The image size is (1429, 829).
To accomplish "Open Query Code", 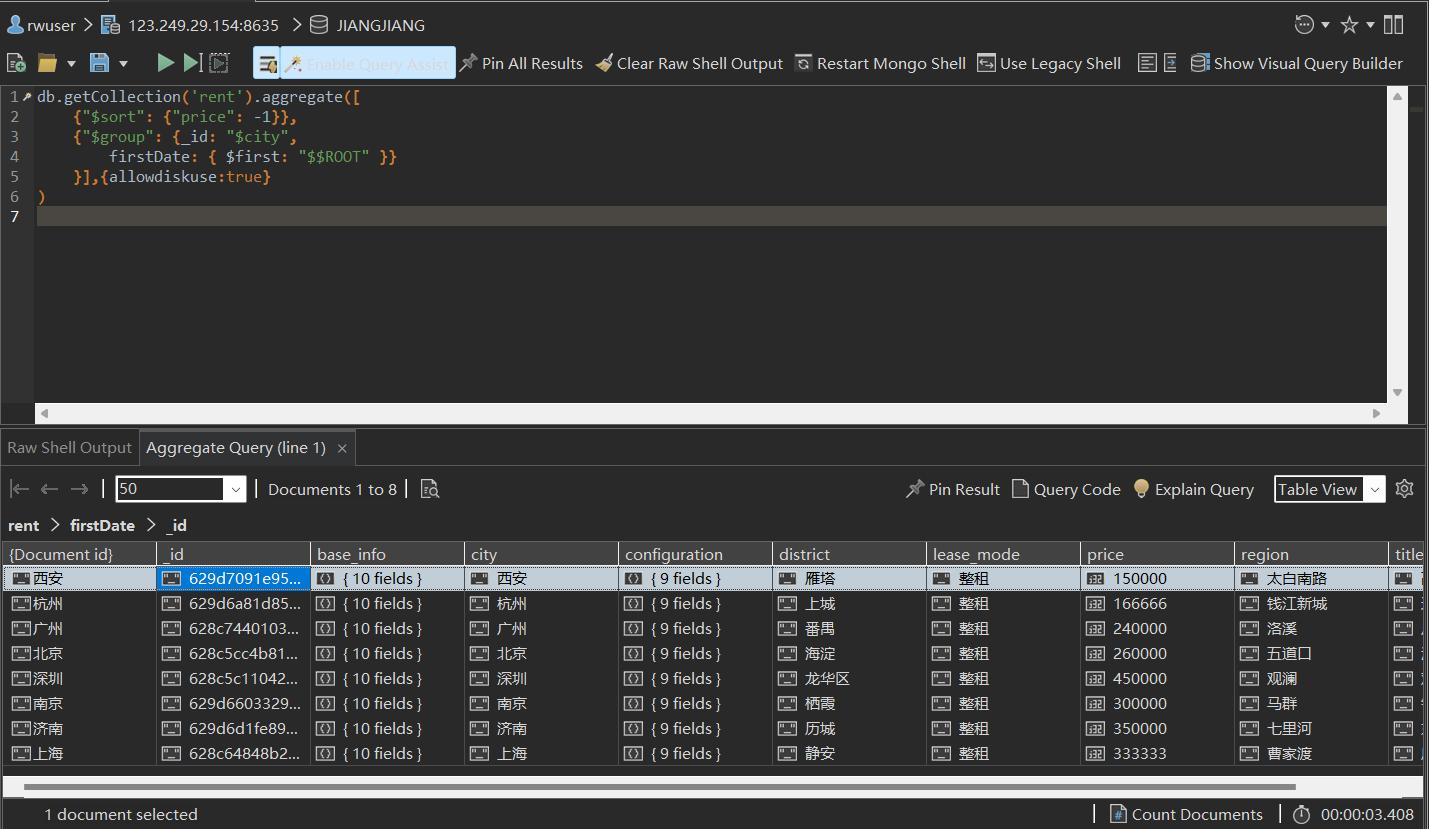I will [x=1066, y=489].
